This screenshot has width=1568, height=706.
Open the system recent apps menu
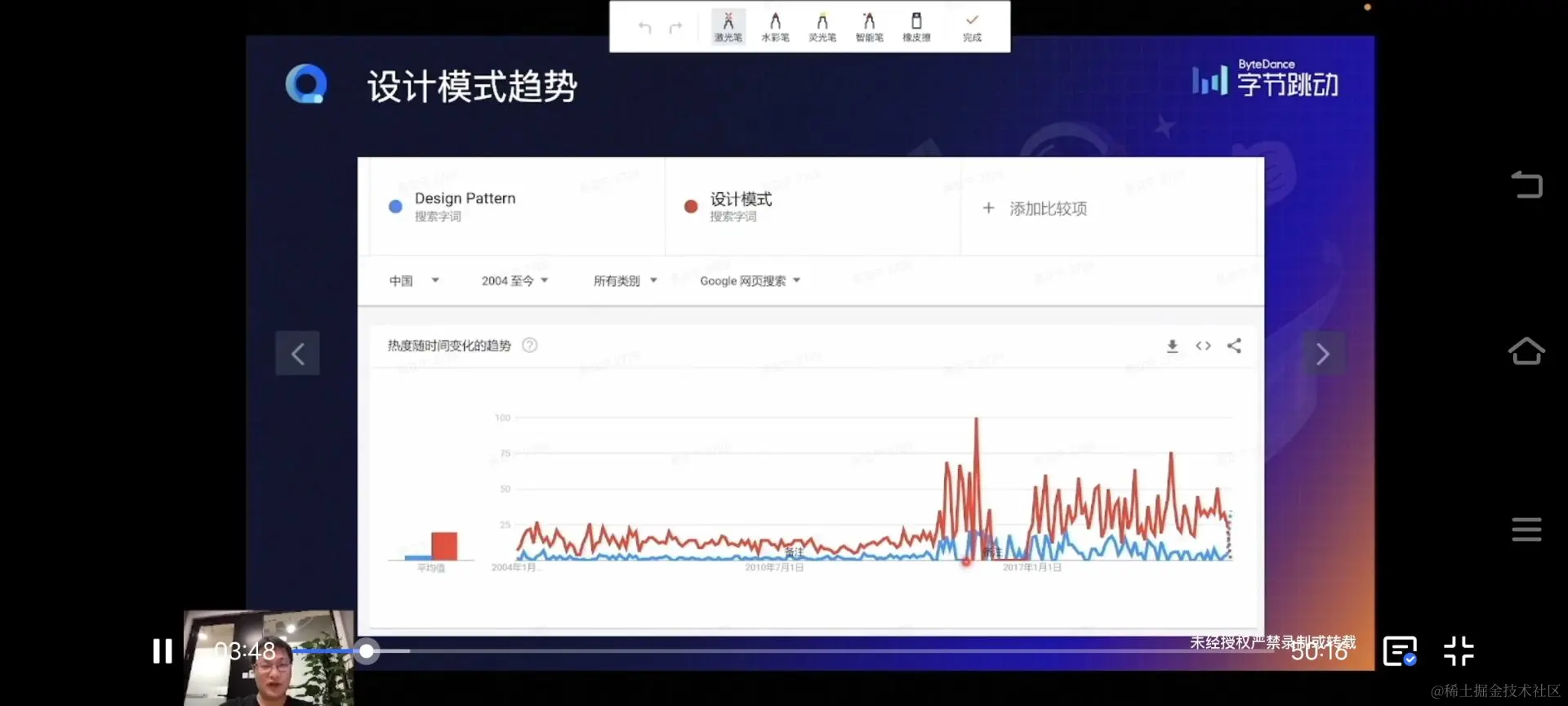click(x=1526, y=529)
